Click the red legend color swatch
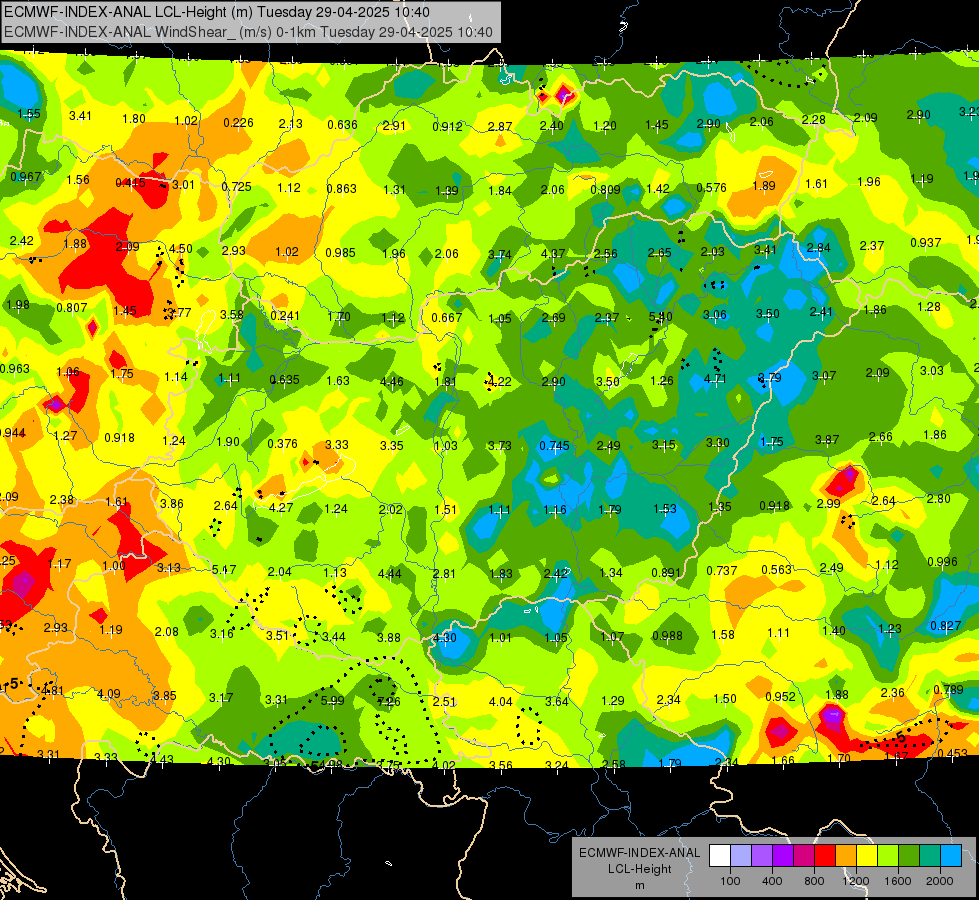This screenshot has width=979, height=900. coord(825,856)
